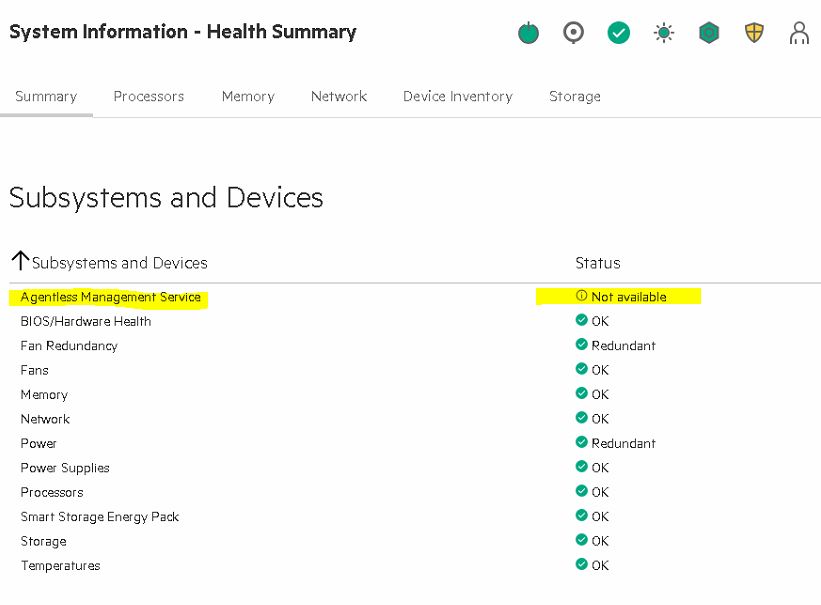
Task: Go to the Network tab
Action: click(x=339, y=96)
